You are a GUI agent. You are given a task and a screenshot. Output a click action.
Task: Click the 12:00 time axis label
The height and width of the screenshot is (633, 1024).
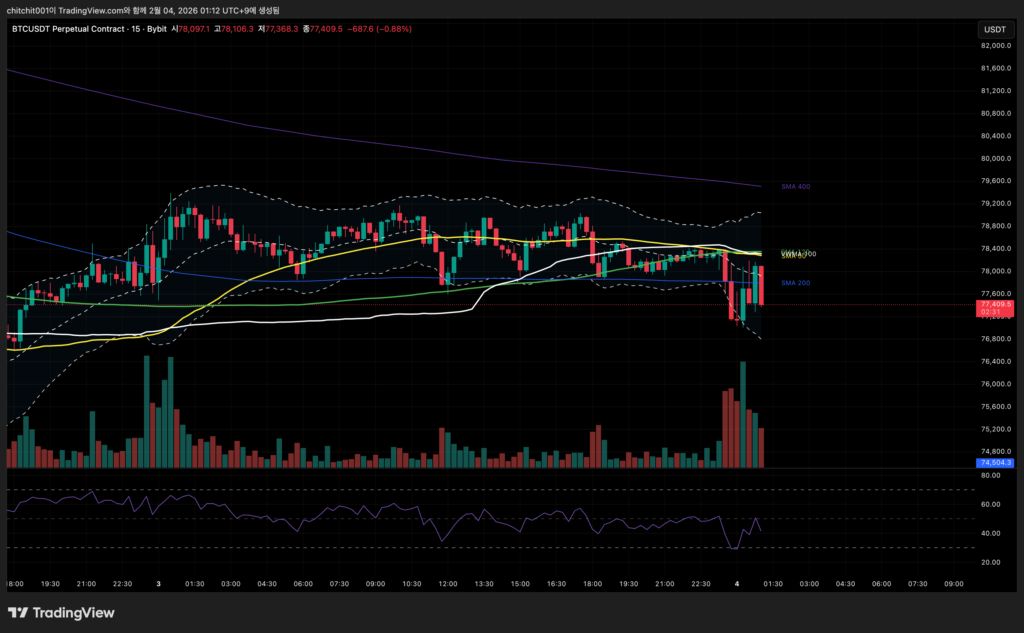pos(448,584)
